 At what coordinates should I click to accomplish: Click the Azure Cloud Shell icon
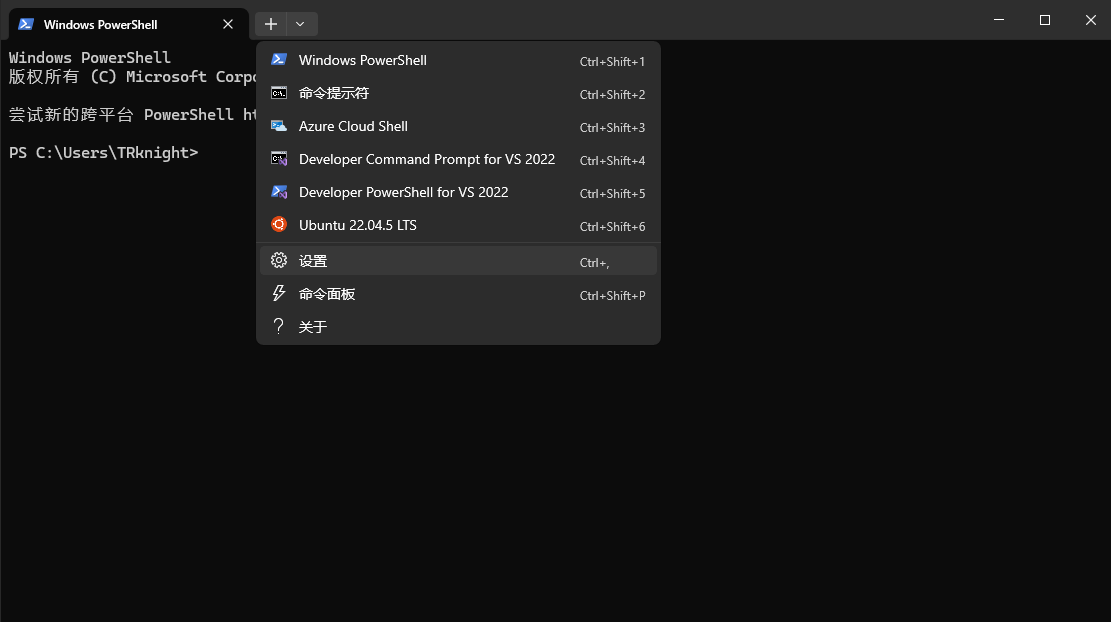(279, 126)
